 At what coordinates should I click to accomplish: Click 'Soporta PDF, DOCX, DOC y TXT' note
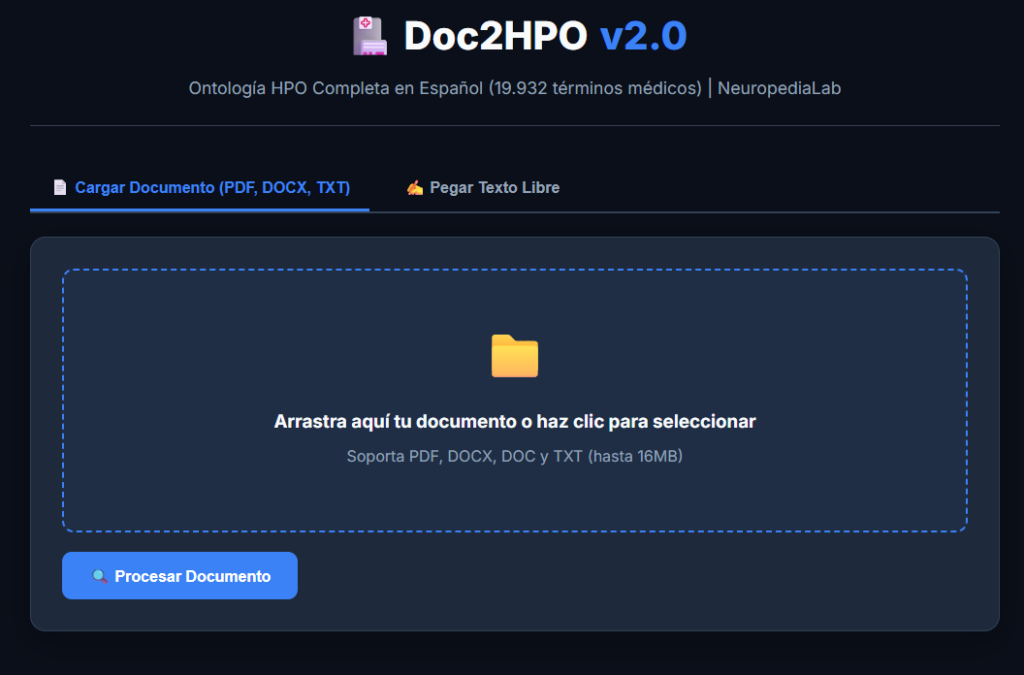[x=515, y=456]
